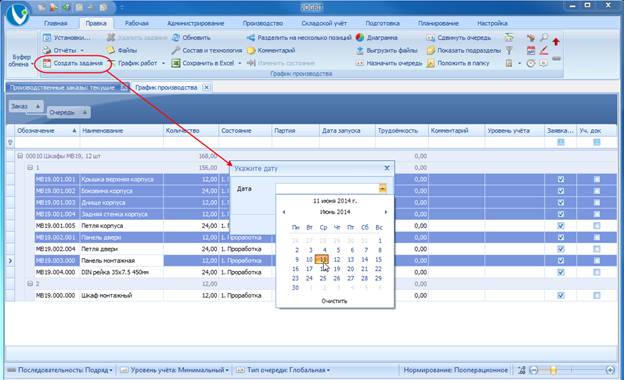
Task: Open Состав и технология wrench tool
Action: tap(207, 51)
